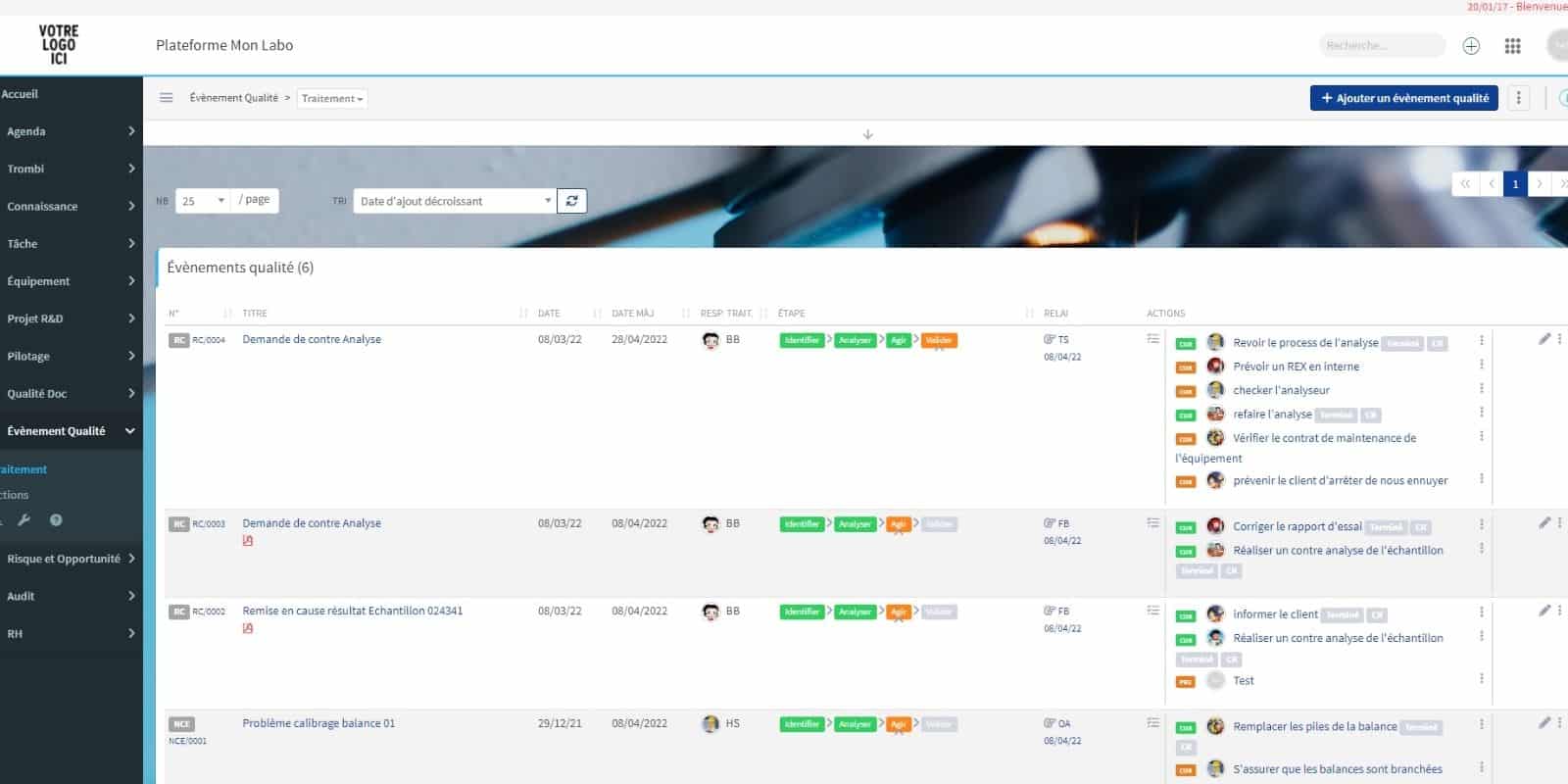This screenshot has height=784, width=1568.
Task: Click the actions list icon in RC/0003 row
Action: [1152, 523]
